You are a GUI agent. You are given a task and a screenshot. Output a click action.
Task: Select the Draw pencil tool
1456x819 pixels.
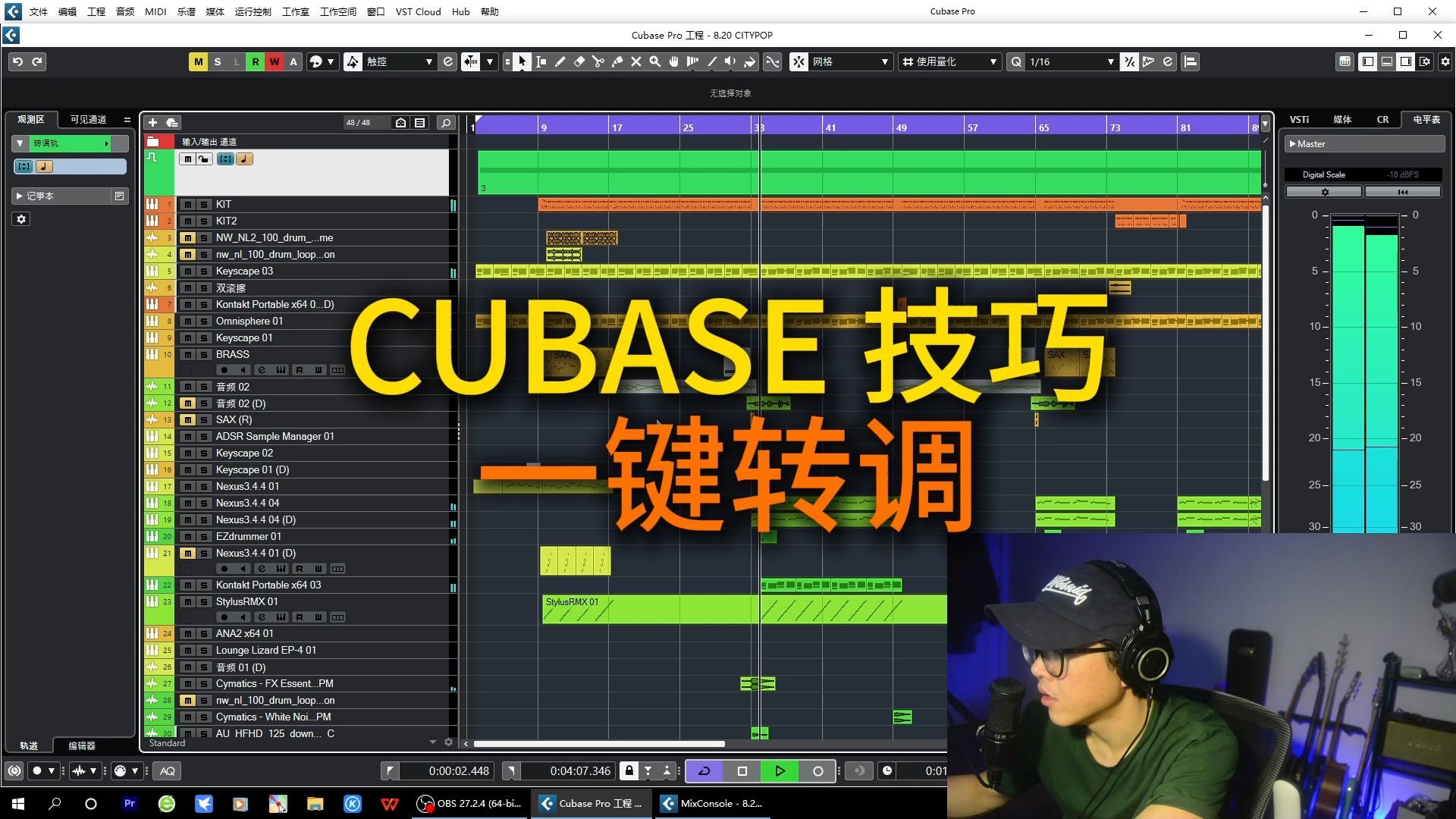pyautogui.click(x=560, y=62)
